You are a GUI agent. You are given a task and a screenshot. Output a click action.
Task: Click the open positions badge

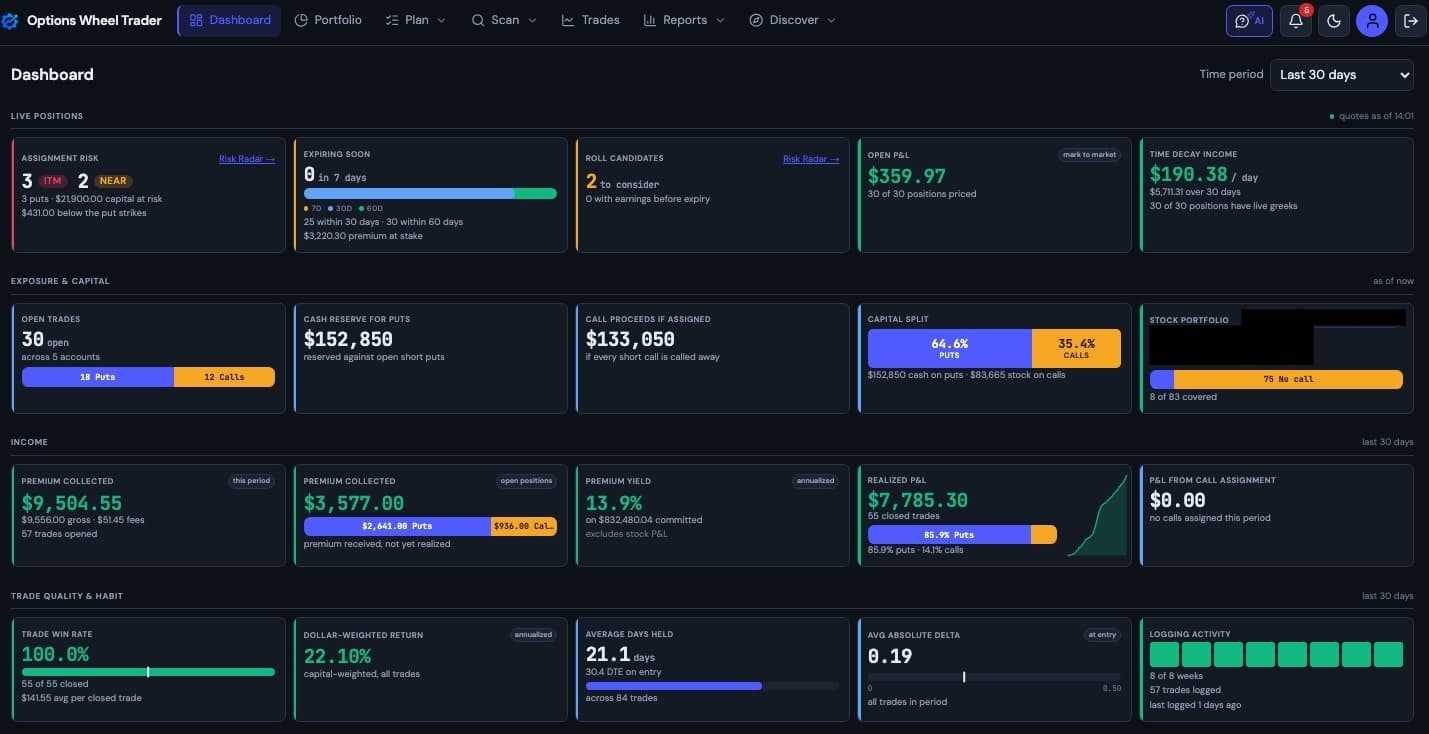pos(527,481)
